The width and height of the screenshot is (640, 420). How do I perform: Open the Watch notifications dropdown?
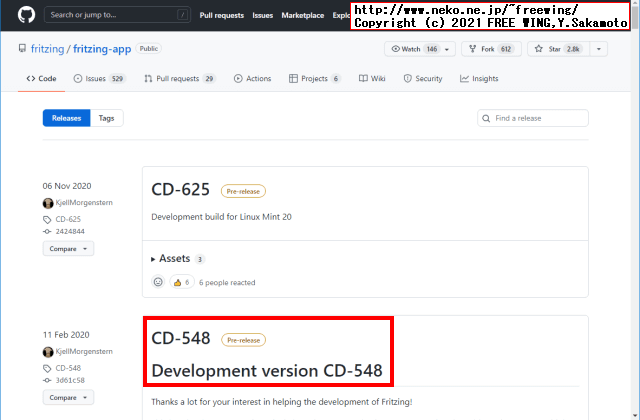(x=421, y=49)
